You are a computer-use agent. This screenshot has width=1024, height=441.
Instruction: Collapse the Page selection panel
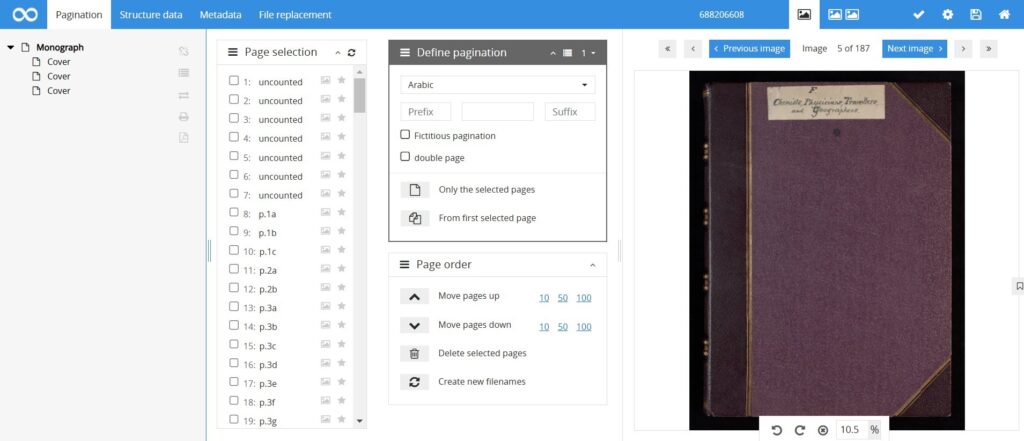pyautogui.click(x=338, y=53)
